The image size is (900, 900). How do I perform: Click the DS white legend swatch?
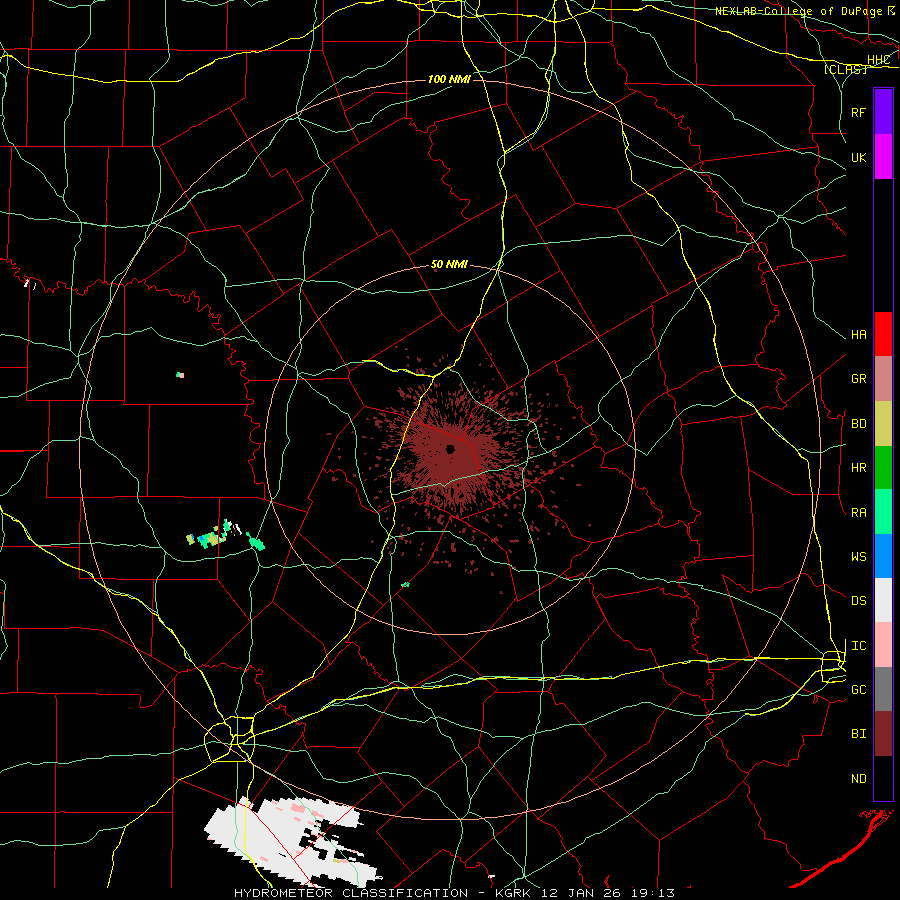[x=883, y=600]
